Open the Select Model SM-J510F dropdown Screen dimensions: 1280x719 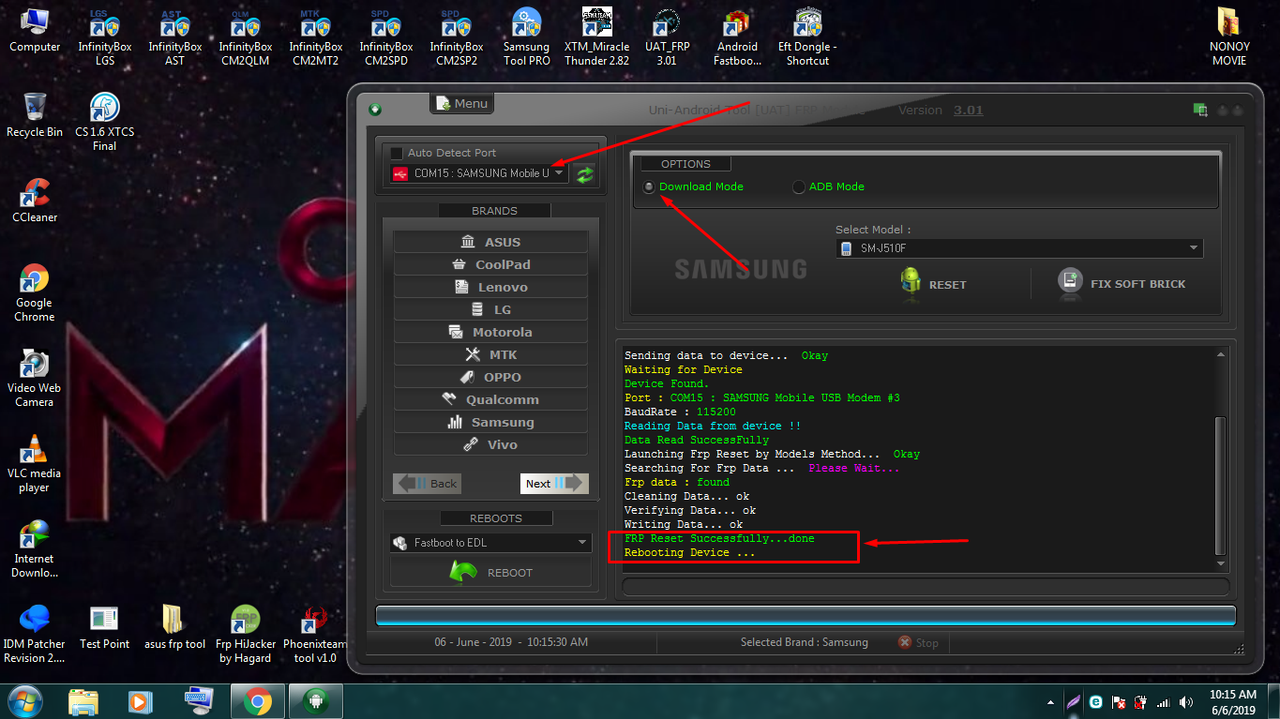pos(1019,248)
